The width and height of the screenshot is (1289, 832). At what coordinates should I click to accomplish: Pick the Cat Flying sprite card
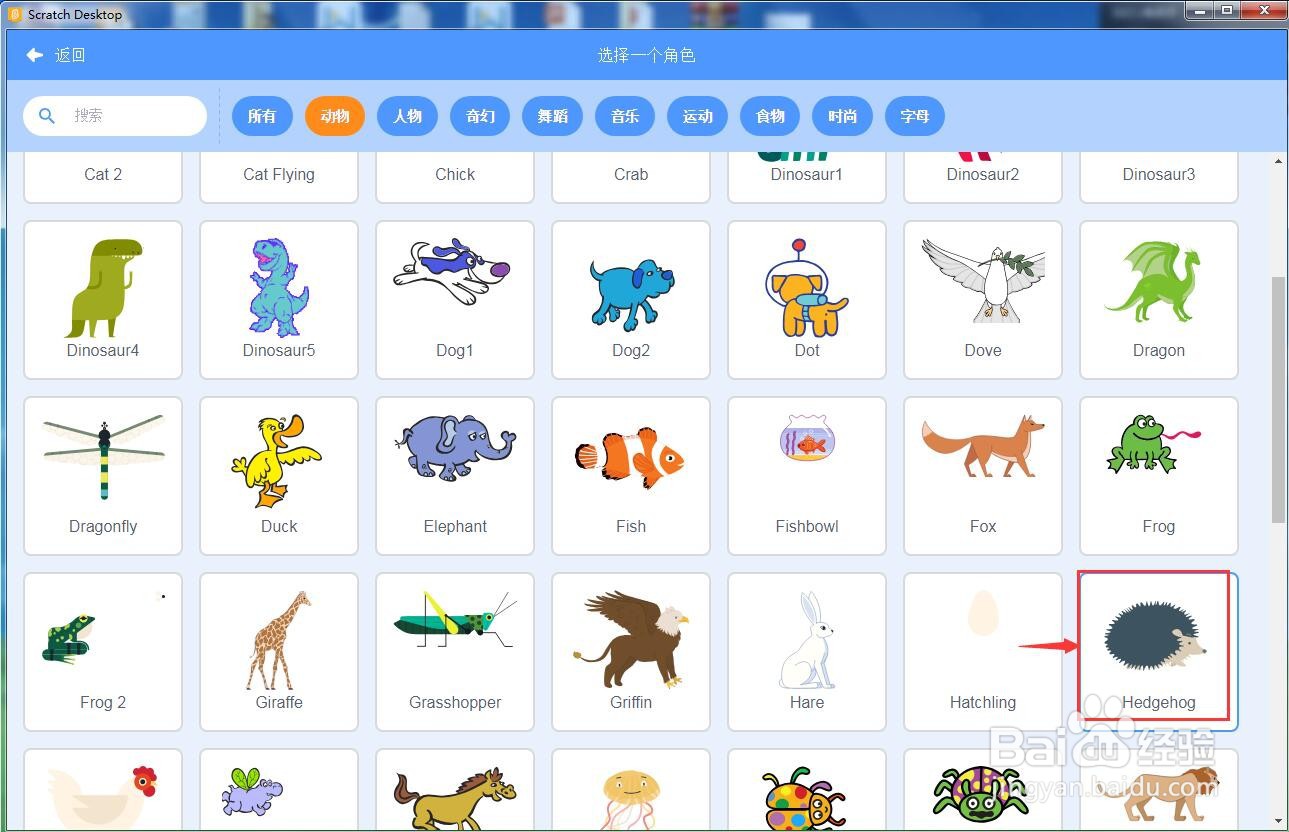279,177
